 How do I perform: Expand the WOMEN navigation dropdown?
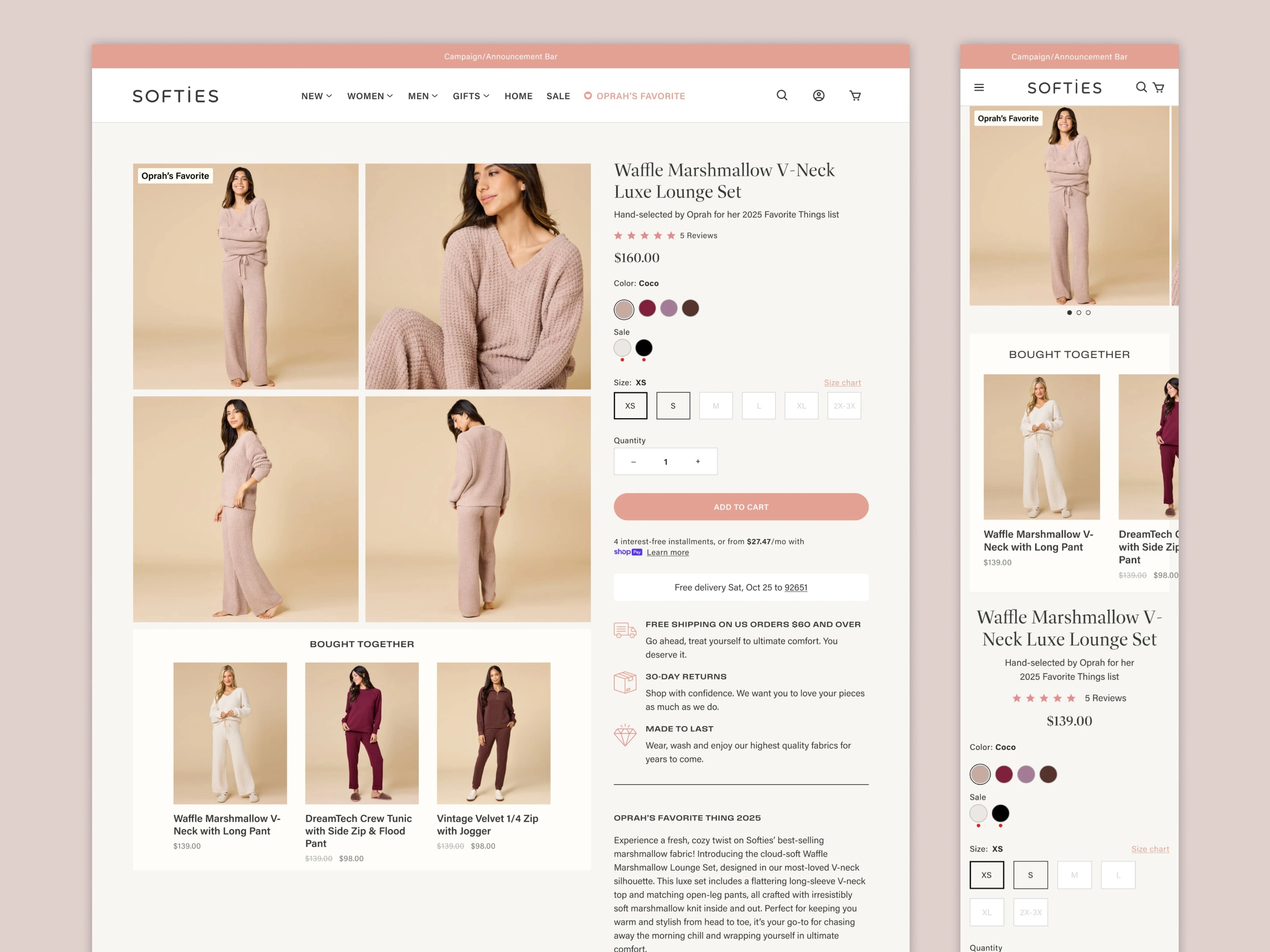coord(370,96)
